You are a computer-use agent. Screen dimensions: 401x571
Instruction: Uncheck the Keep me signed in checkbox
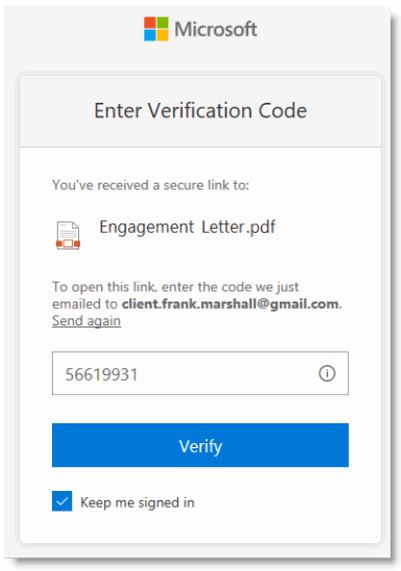62,501
